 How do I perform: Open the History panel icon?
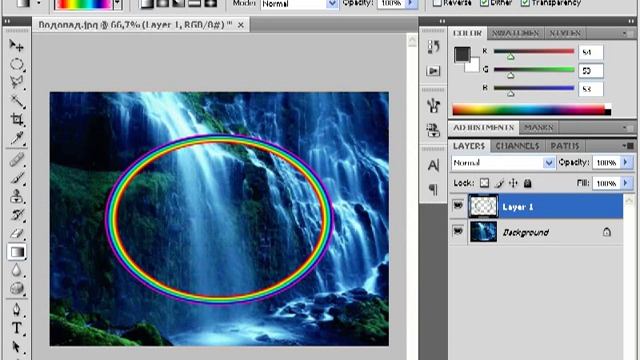[433, 47]
